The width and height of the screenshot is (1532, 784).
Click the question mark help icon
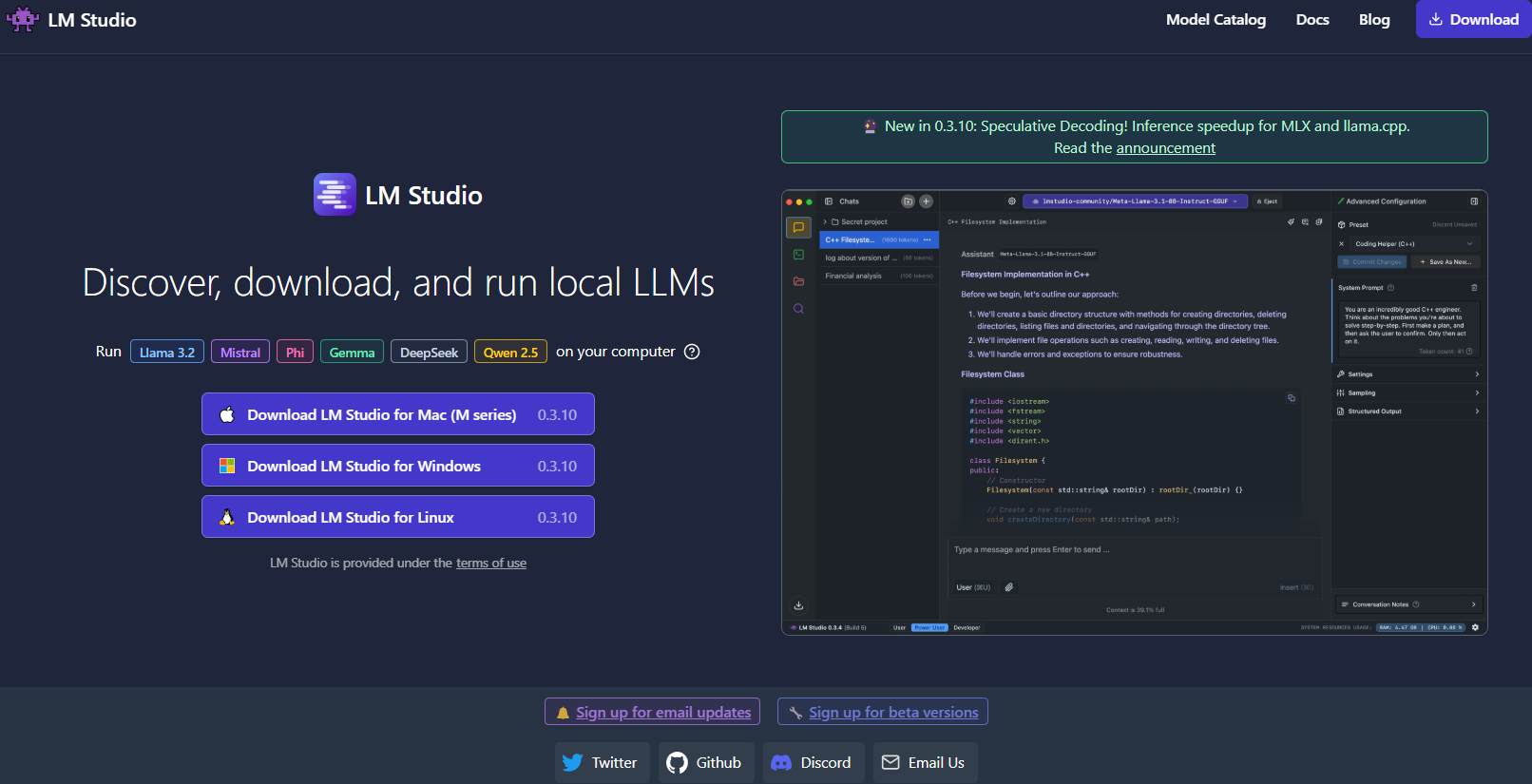(692, 352)
